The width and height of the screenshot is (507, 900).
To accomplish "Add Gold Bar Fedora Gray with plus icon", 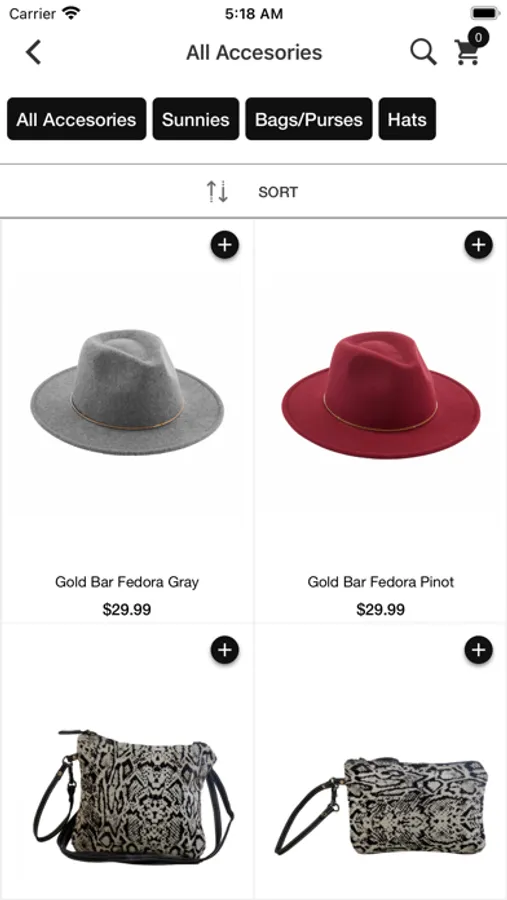I will tap(225, 245).
